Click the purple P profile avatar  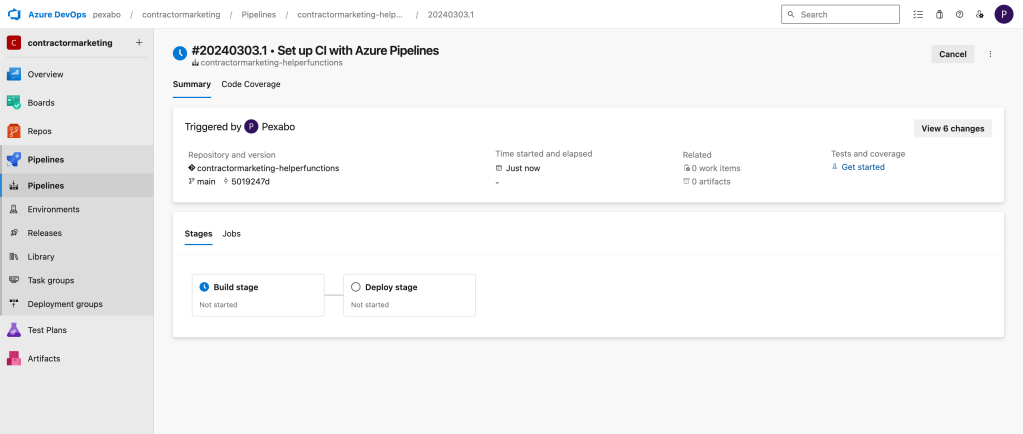[x=1003, y=14]
